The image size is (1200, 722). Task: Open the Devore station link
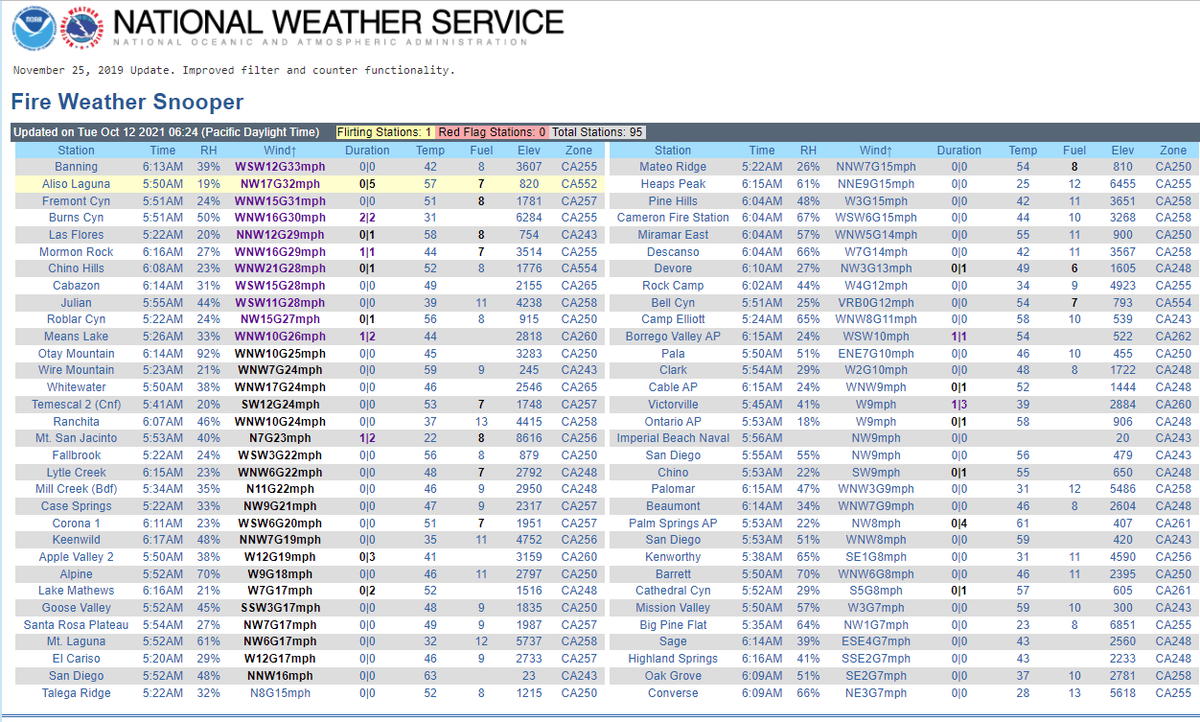tap(673, 268)
